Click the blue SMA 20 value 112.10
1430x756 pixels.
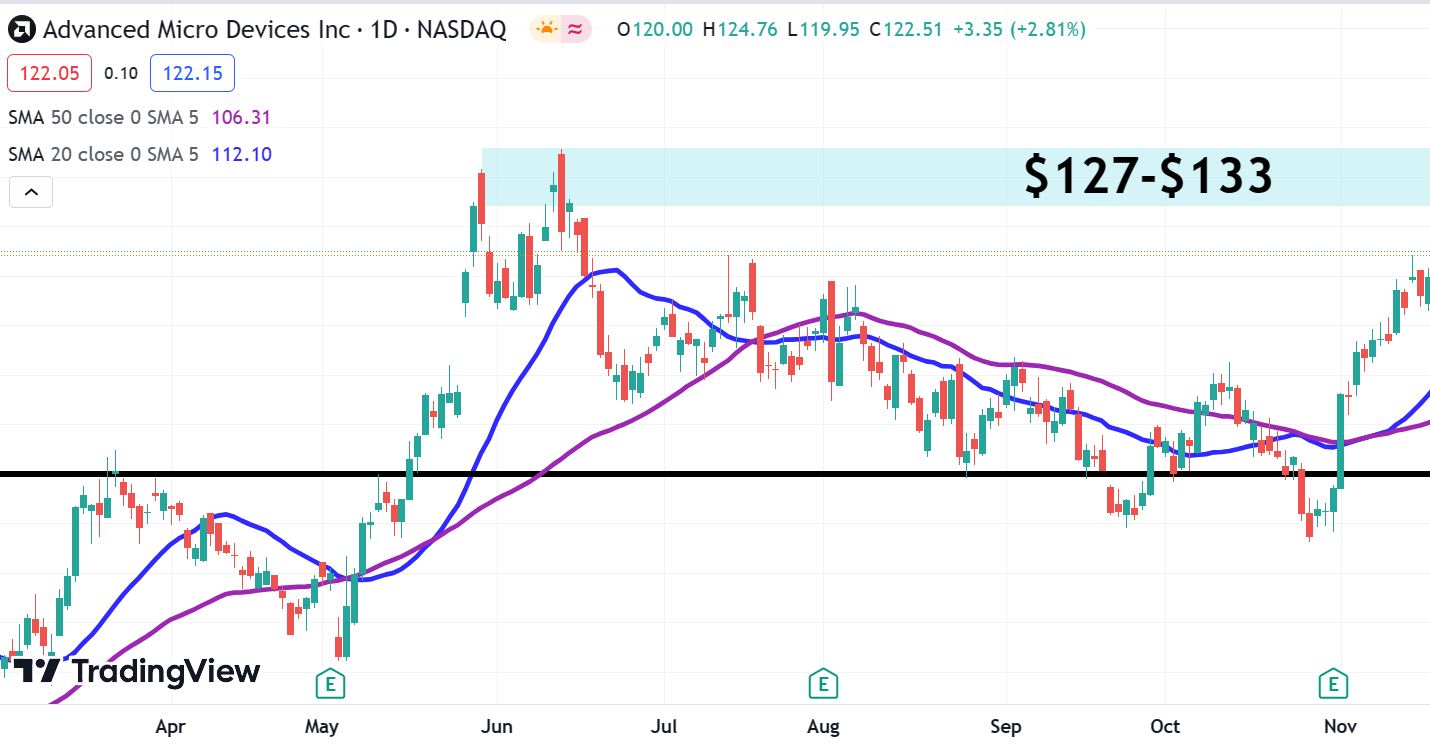241,154
